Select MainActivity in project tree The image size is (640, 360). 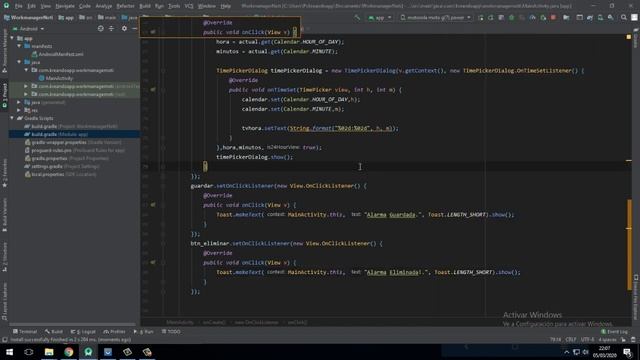pyautogui.click(x=56, y=78)
